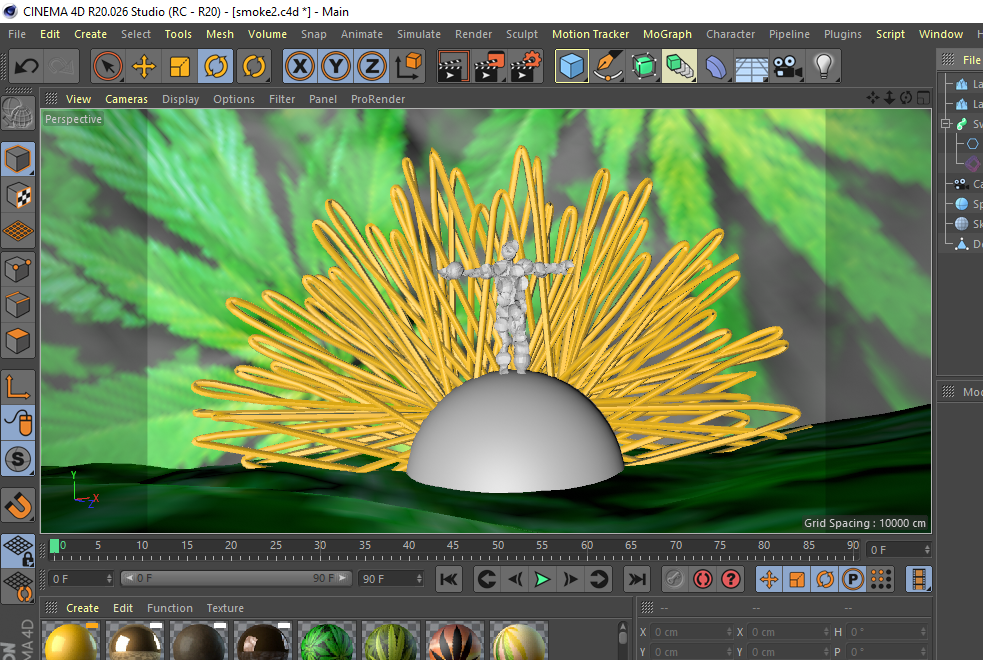The width and height of the screenshot is (983, 660).
Task: Open material manager Texture menu
Action: coord(225,608)
